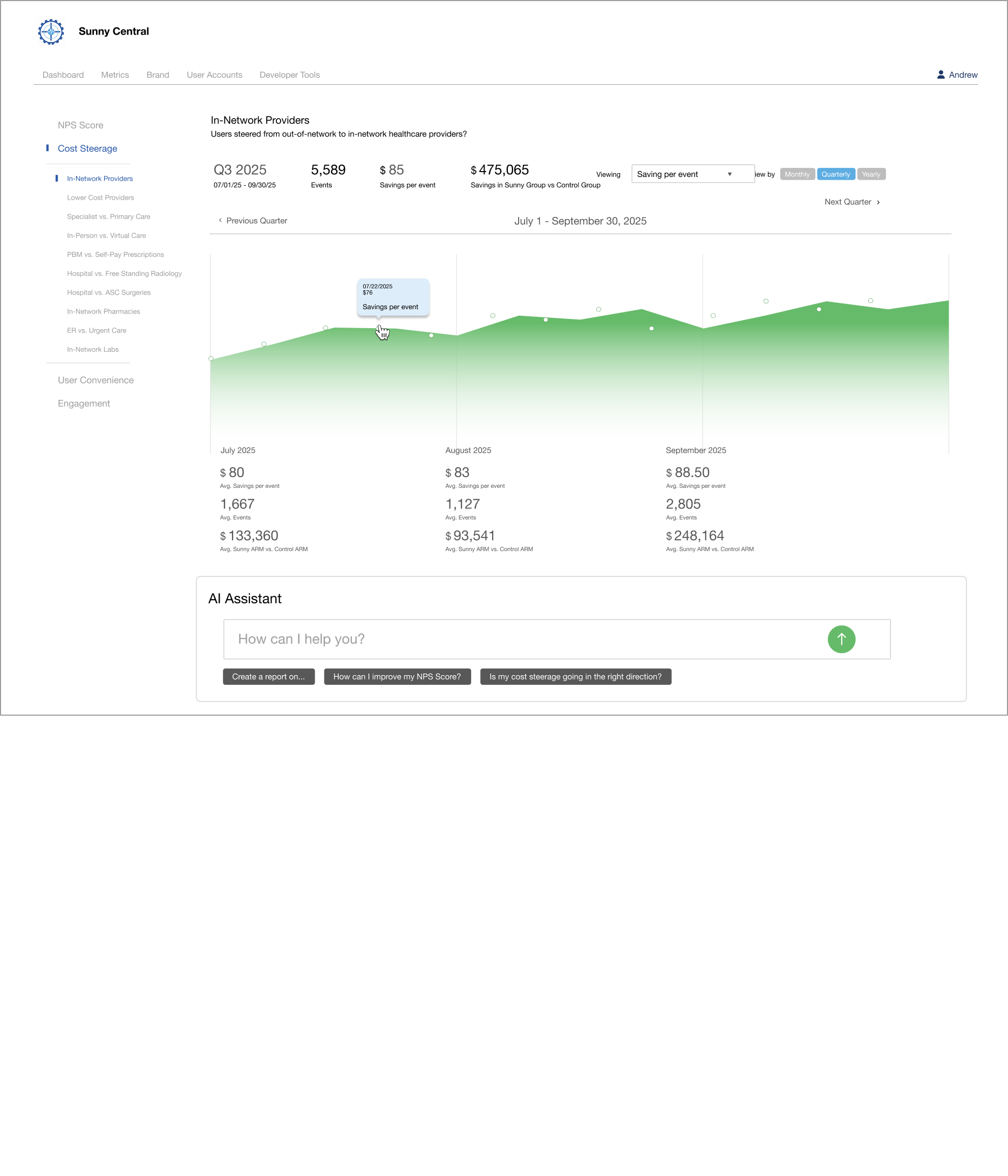
Task: Click the Andrew user profile icon
Action: 941,74
